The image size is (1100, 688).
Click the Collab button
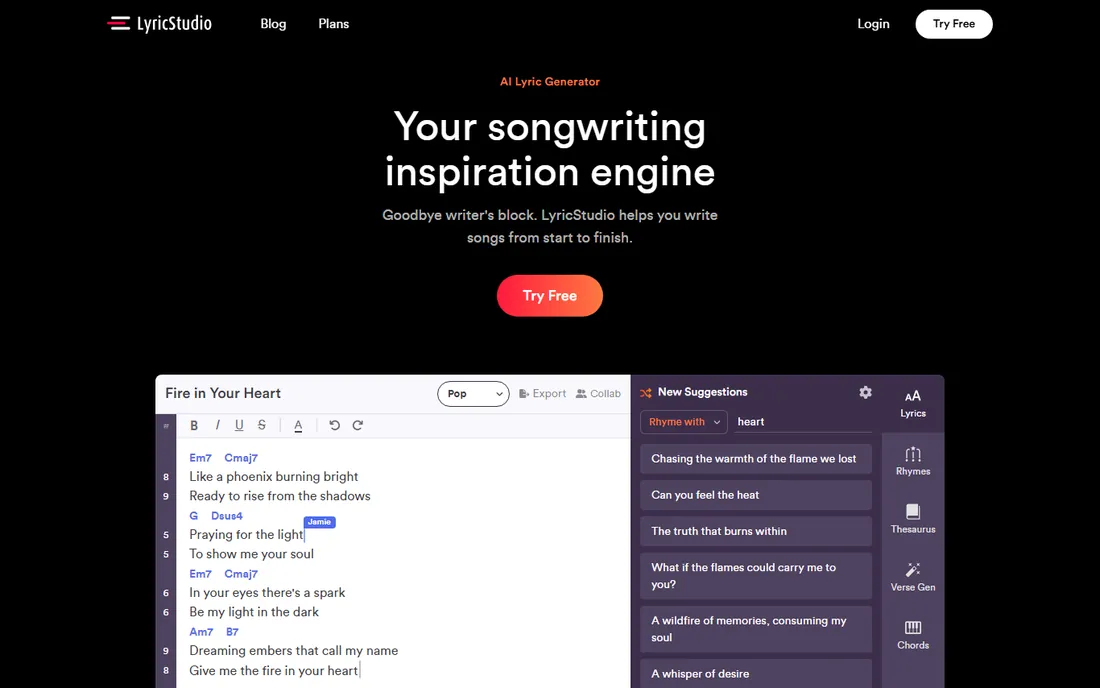(x=598, y=393)
